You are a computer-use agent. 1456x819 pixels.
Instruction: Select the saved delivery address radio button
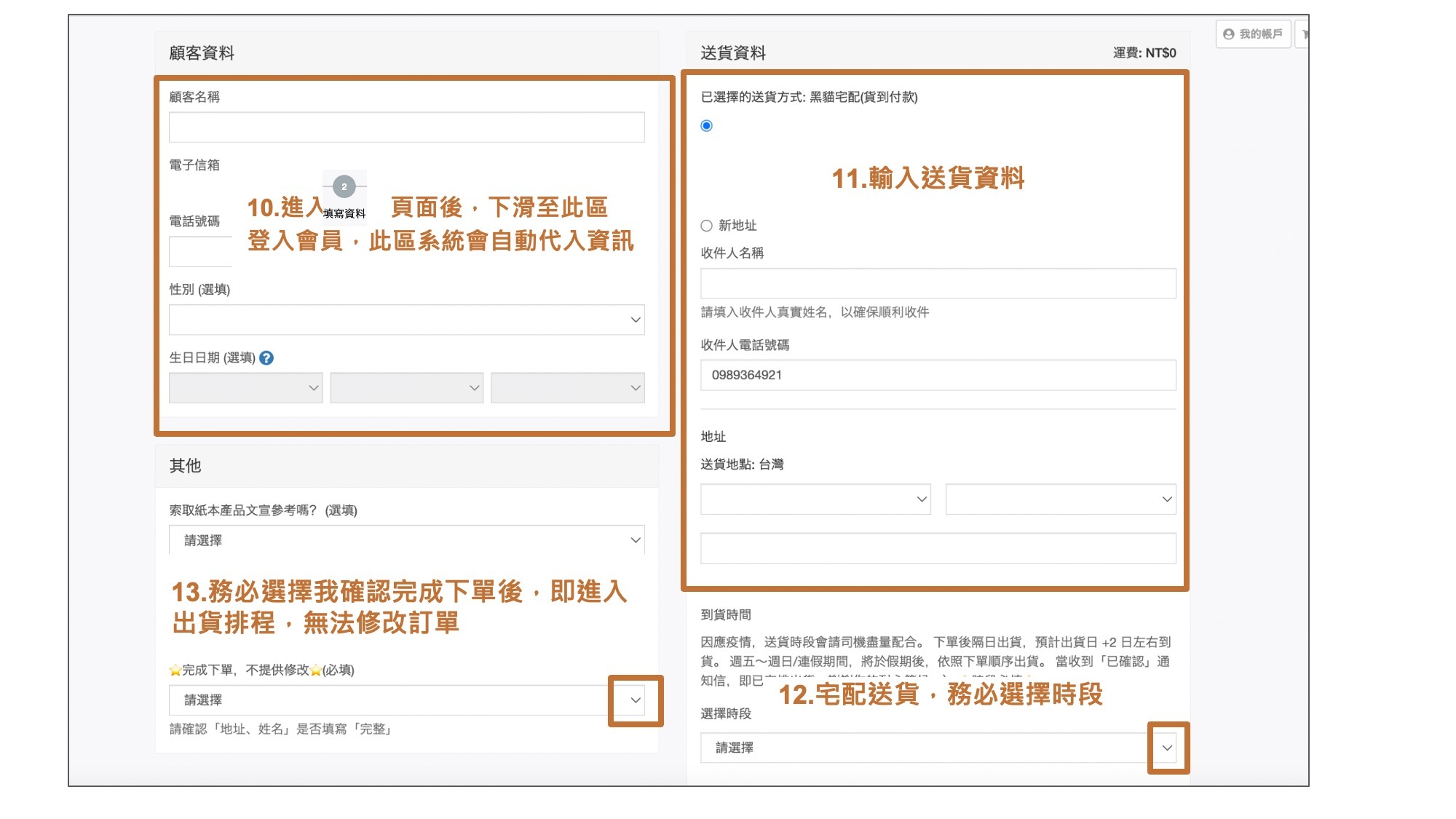[706, 126]
